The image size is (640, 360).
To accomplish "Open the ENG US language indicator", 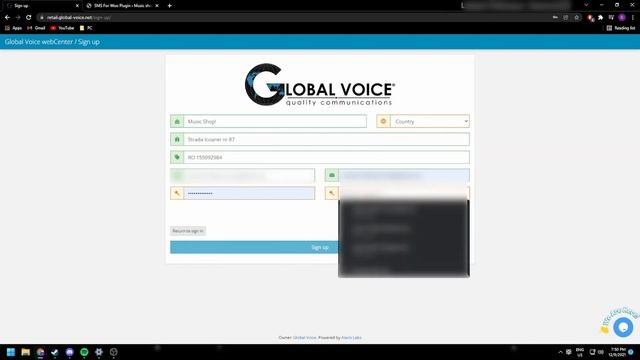I will click(580, 352).
